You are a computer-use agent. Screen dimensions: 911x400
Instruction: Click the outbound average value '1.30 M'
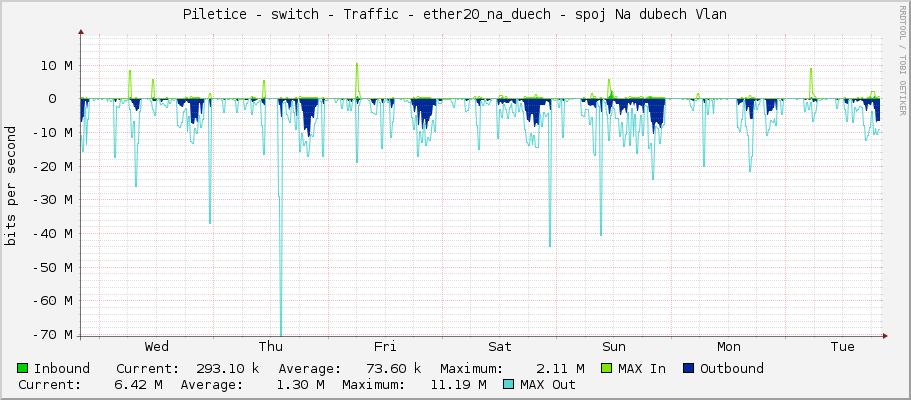click(300, 384)
